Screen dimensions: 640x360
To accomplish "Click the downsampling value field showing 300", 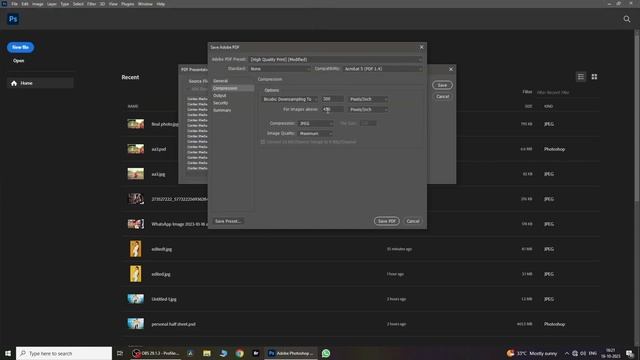I will (x=332, y=99).
